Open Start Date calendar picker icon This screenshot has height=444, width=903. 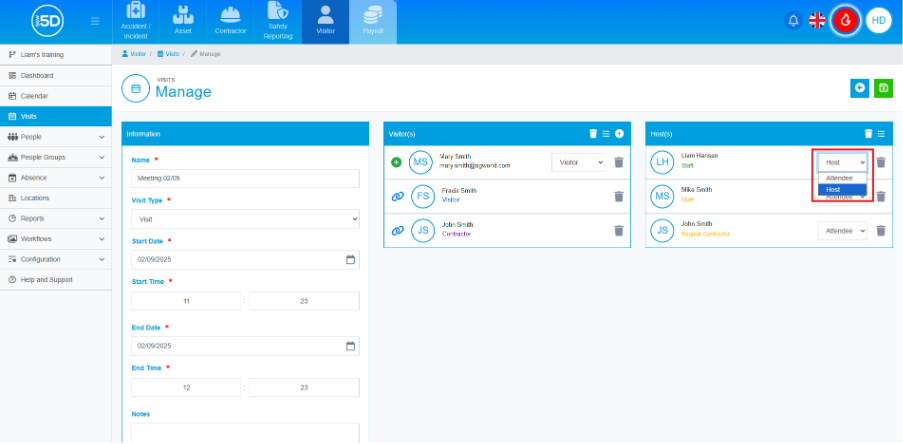pyautogui.click(x=350, y=260)
